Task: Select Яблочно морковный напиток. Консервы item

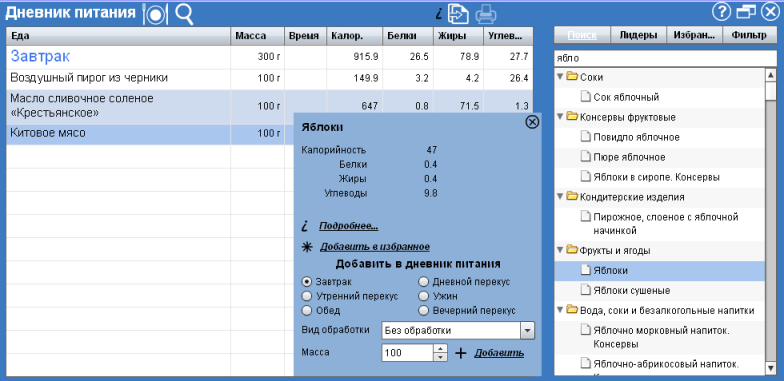Action: point(660,337)
